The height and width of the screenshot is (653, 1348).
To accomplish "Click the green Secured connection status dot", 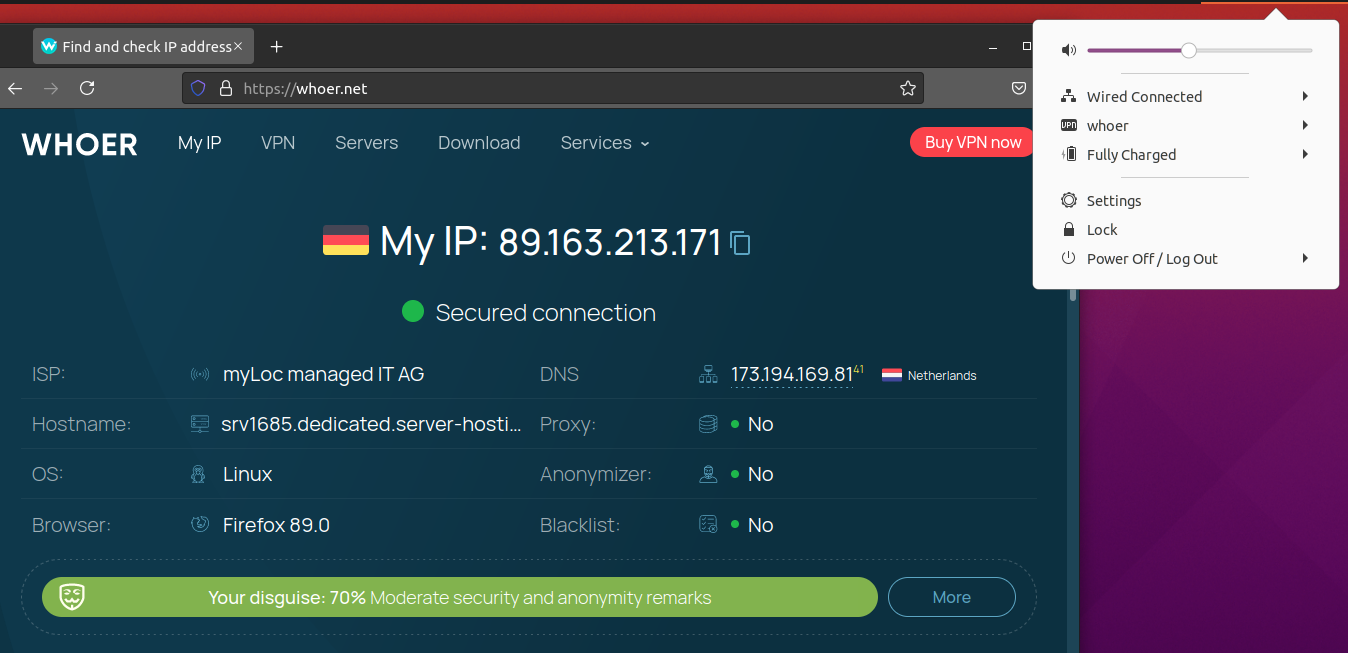I will coord(413,312).
